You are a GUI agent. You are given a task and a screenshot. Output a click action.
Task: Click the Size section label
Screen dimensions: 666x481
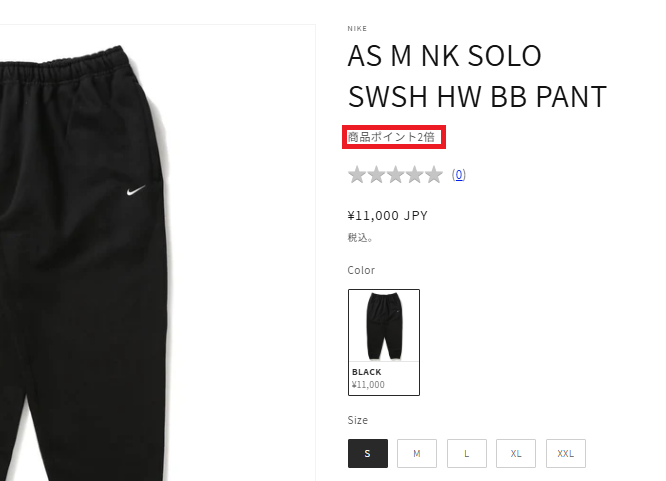click(x=358, y=420)
